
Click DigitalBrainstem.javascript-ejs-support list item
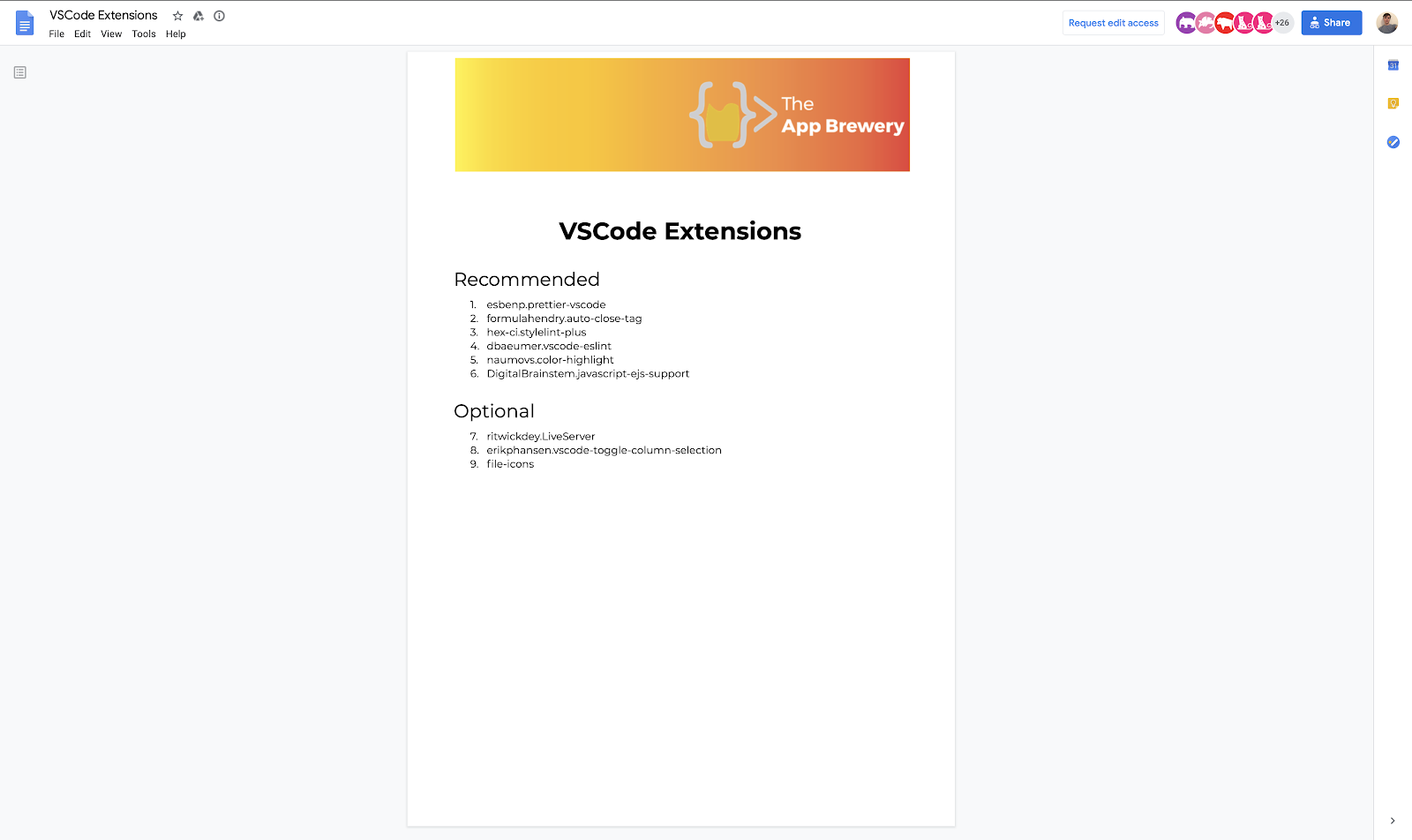pyautogui.click(x=588, y=374)
